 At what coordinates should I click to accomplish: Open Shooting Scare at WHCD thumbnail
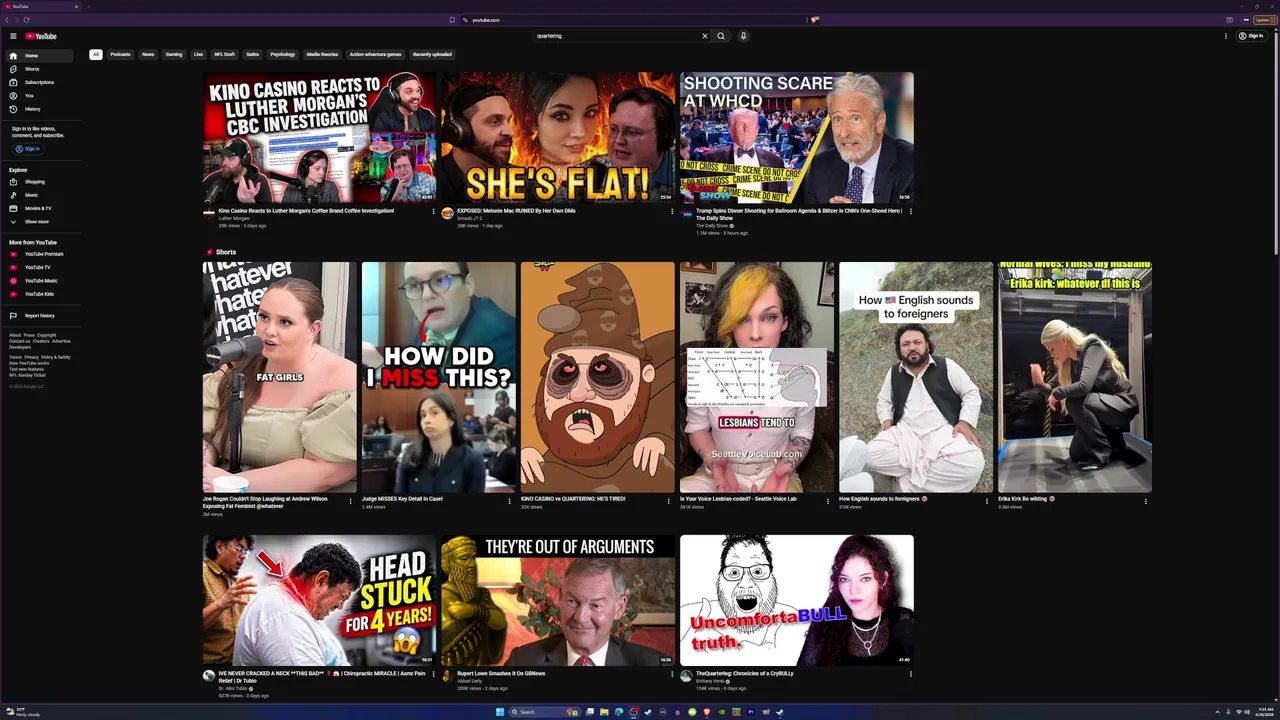pos(796,137)
